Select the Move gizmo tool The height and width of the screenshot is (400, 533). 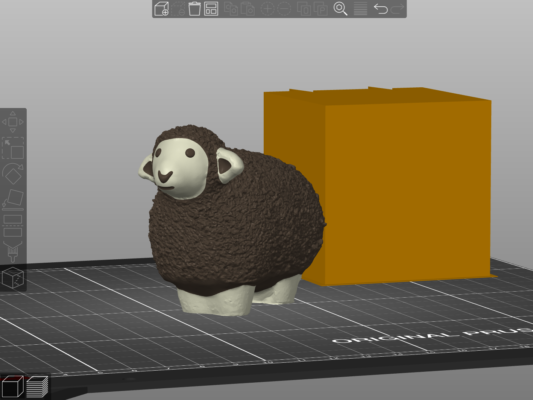point(13,122)
